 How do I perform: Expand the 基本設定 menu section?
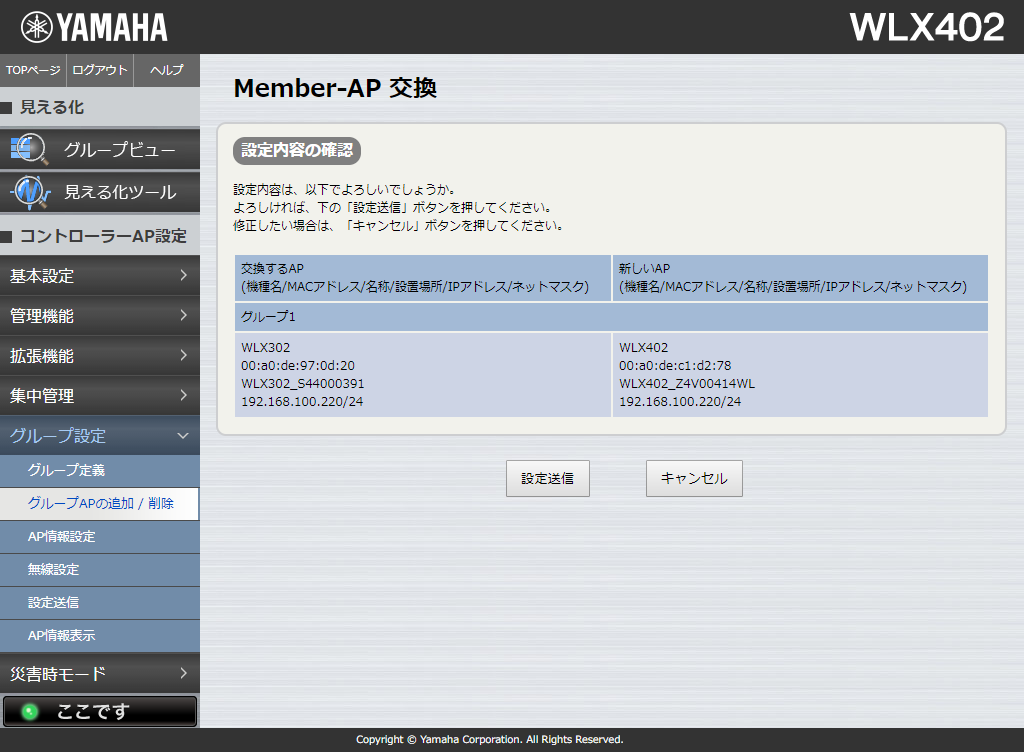[x=99, y=276]
